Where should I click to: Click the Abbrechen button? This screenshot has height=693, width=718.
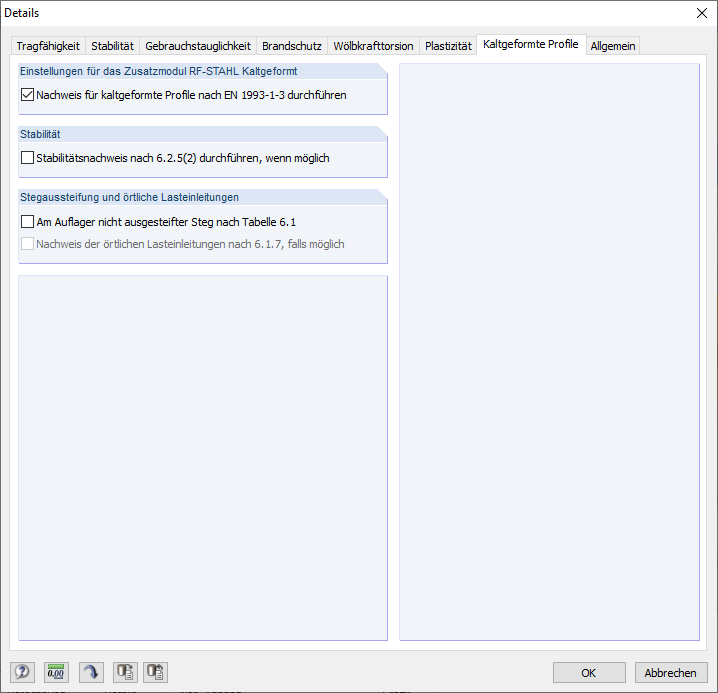coord(671,672)
